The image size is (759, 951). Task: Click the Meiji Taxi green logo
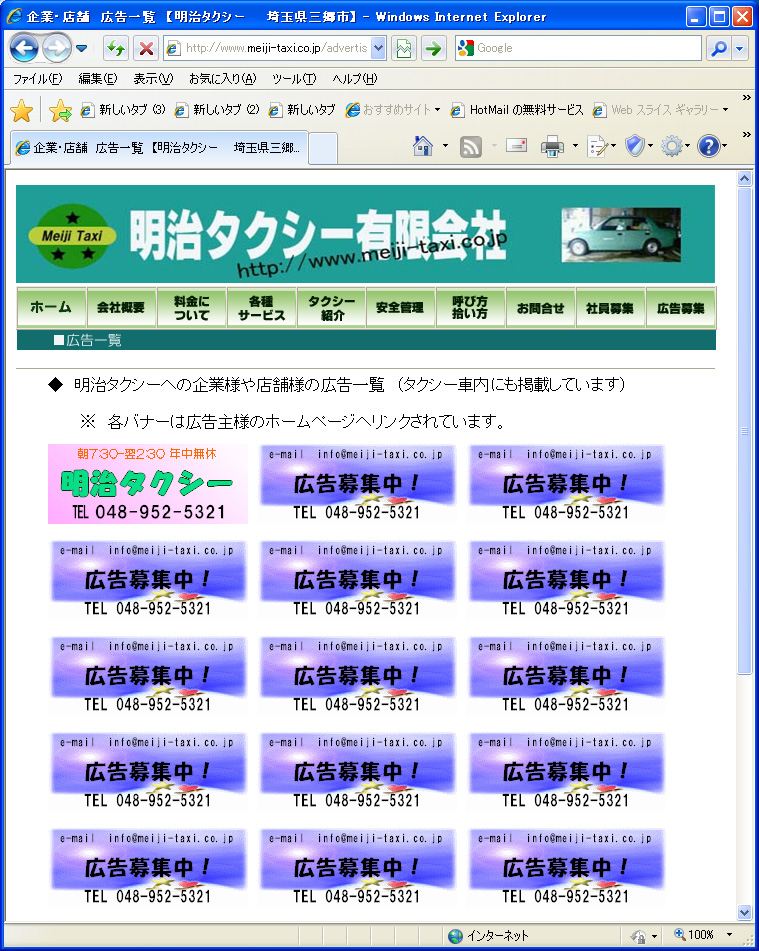pyautogui.click(x=72, y=236)
